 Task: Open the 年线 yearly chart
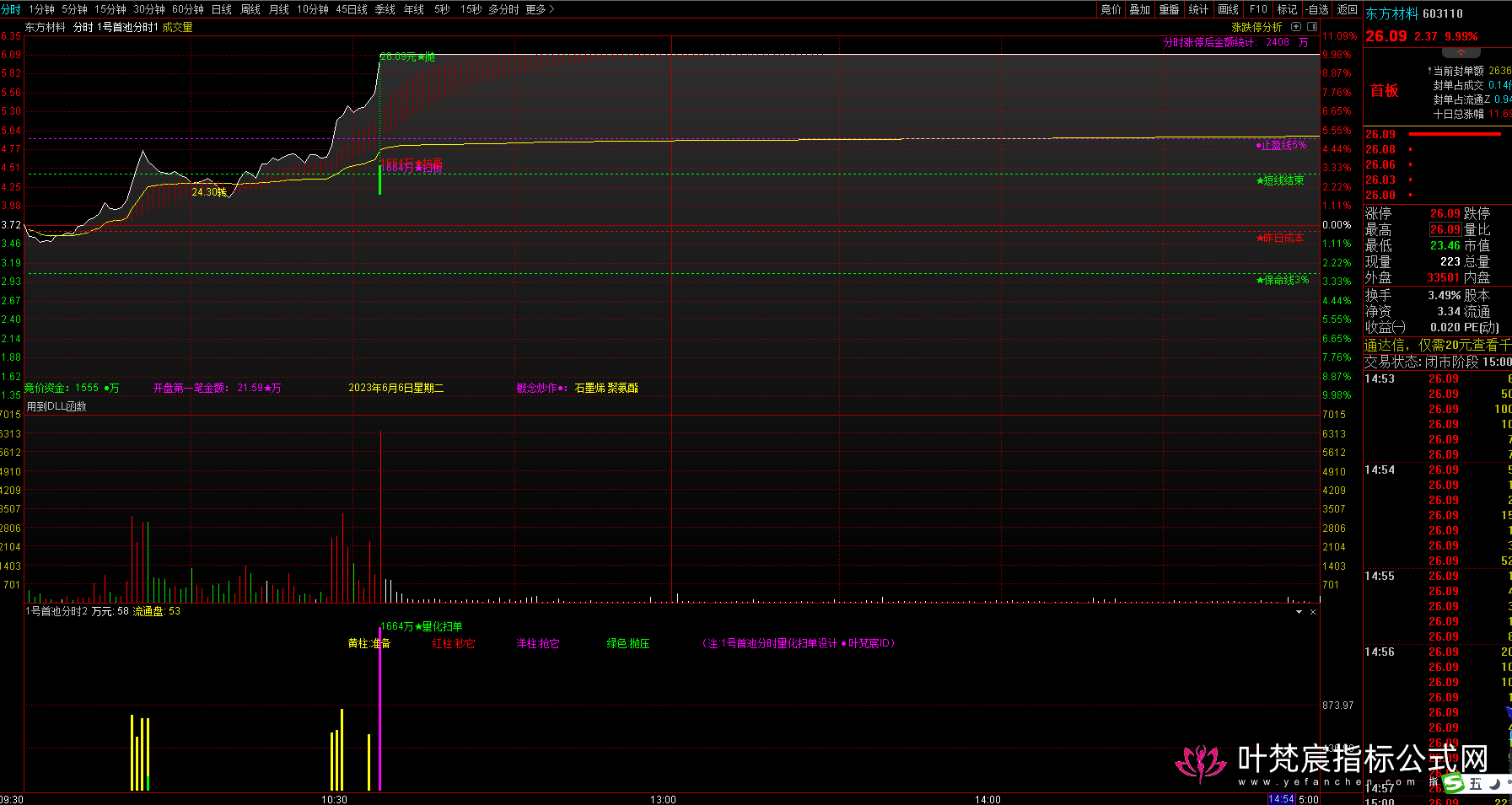tap(414, 9)
